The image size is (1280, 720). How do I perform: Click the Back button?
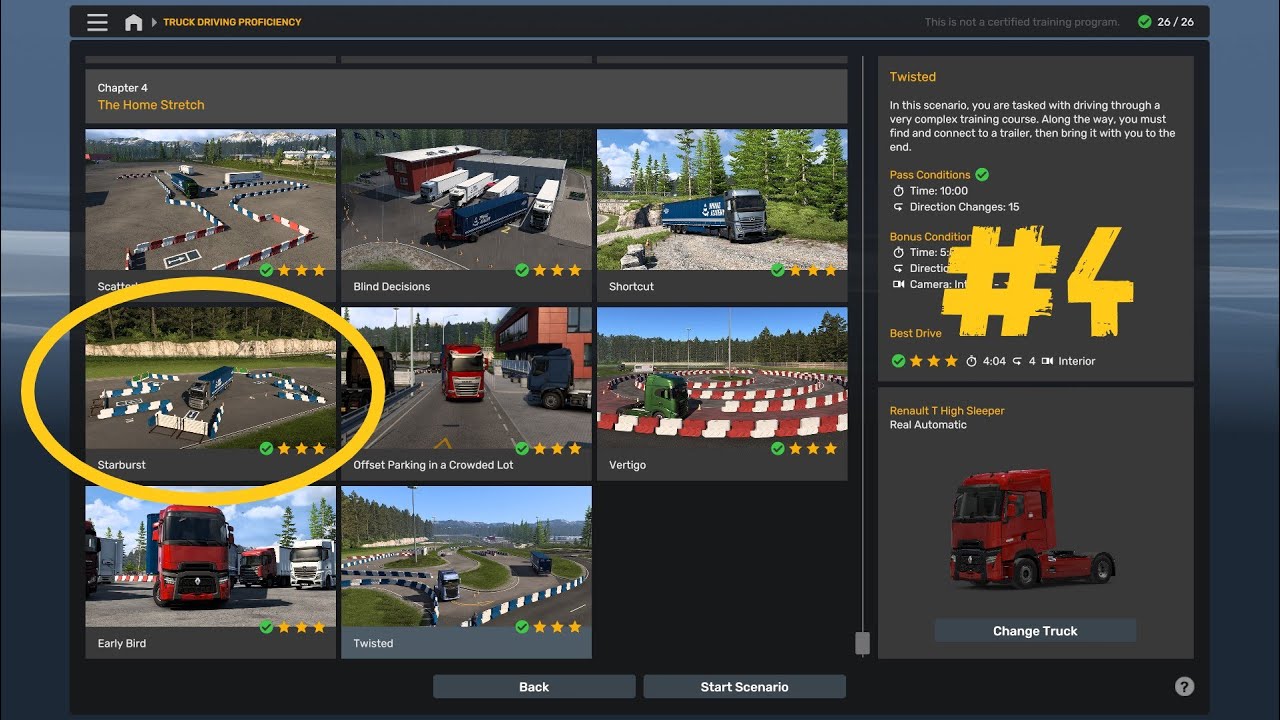click(534, 687)
